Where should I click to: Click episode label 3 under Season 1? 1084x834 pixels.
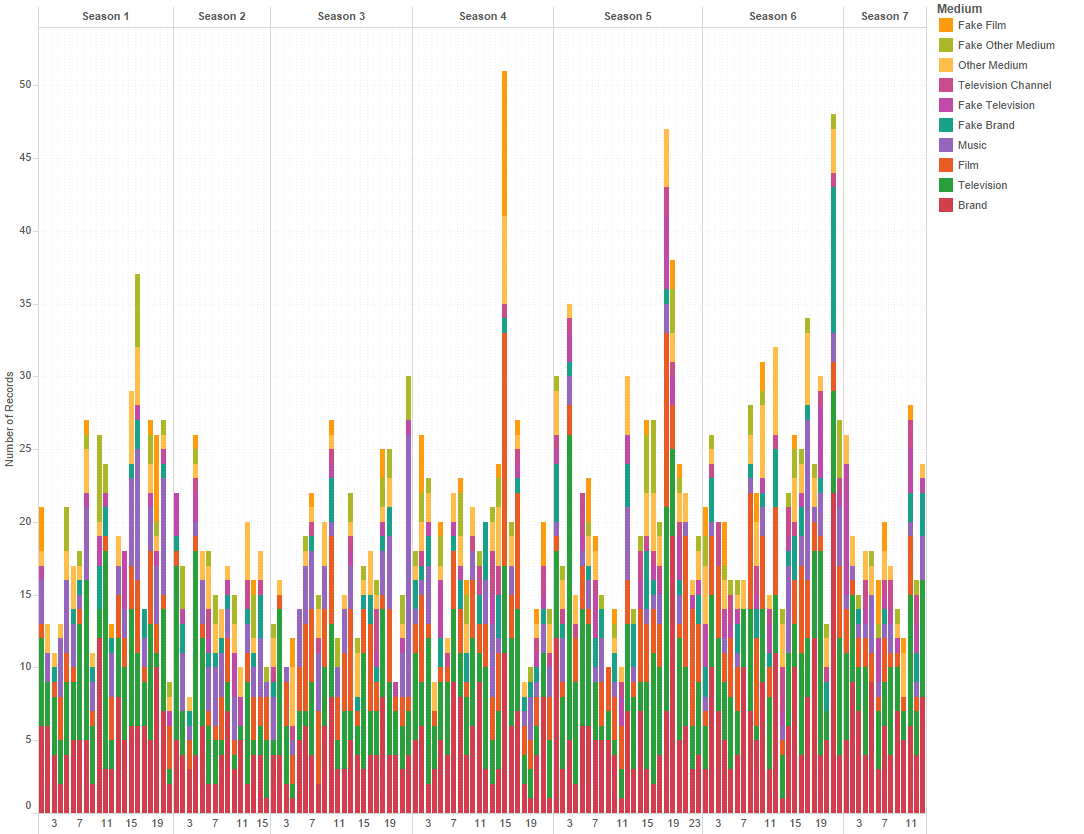(x=54, y=823)
